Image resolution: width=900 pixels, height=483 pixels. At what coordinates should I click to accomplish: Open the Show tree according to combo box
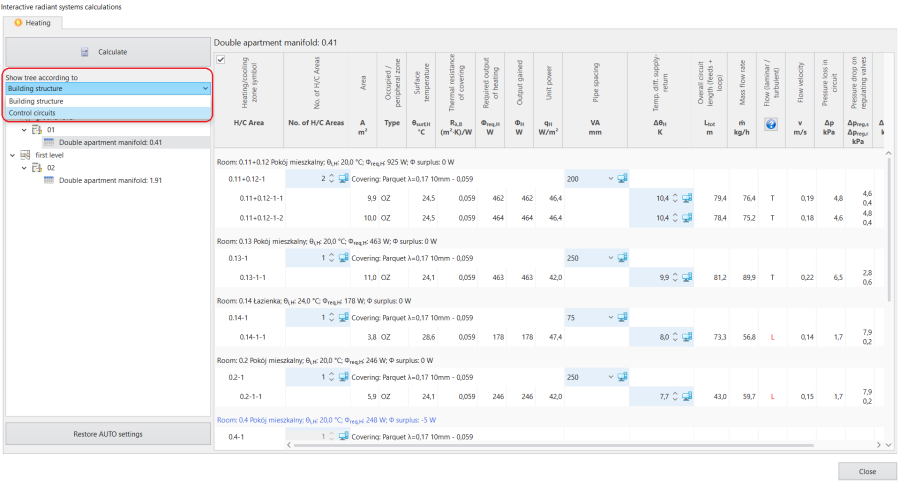pyautogui.click(x=108, y=88)
